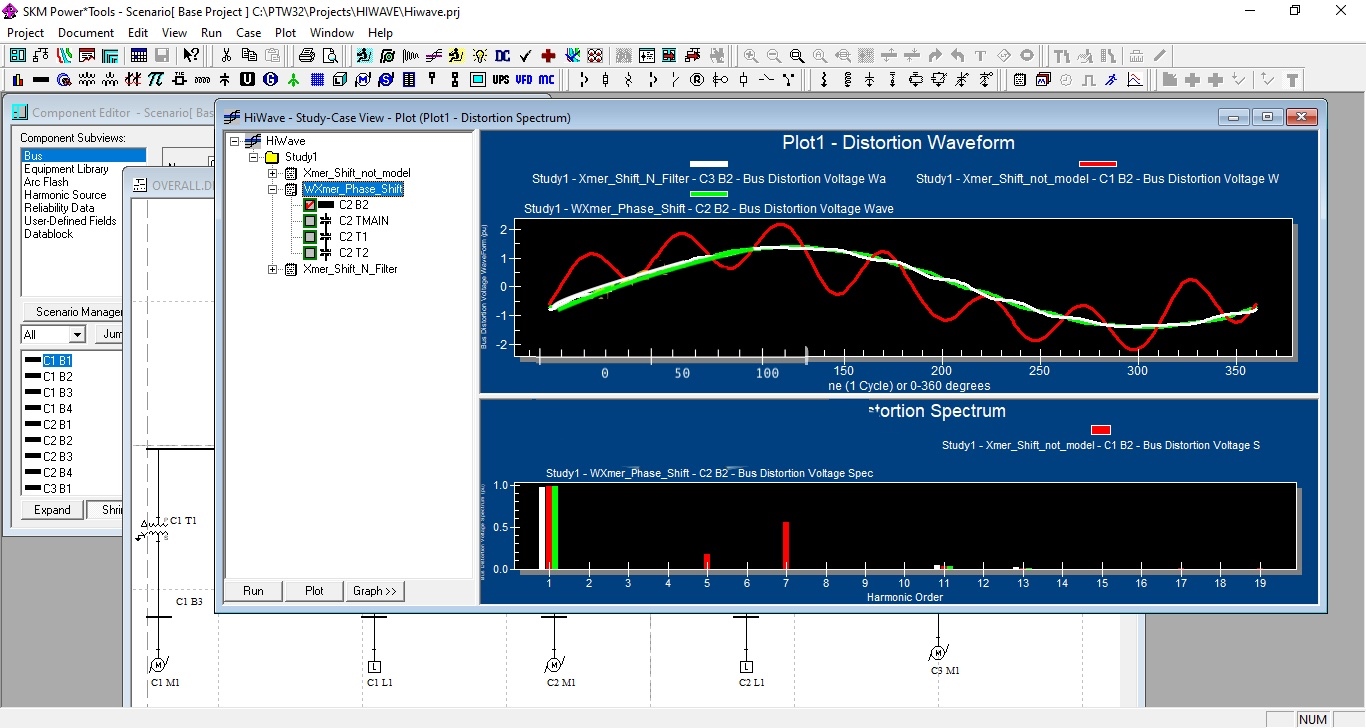This screenshot has height=728, width=1366.
Task: Select Harmonic Source subview
Action: (65, 195)
